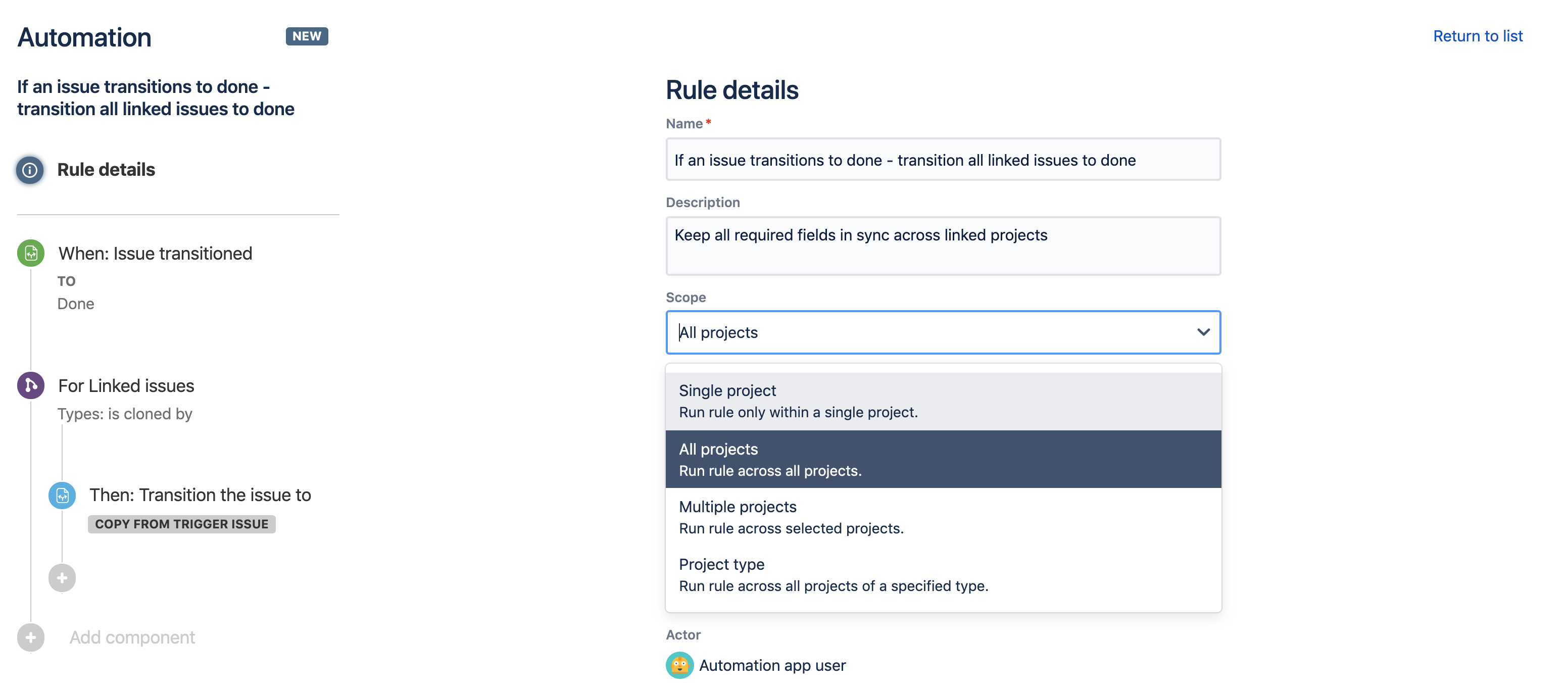
Task: Select the Transition the issue action icon
Action: coord(62,495)
